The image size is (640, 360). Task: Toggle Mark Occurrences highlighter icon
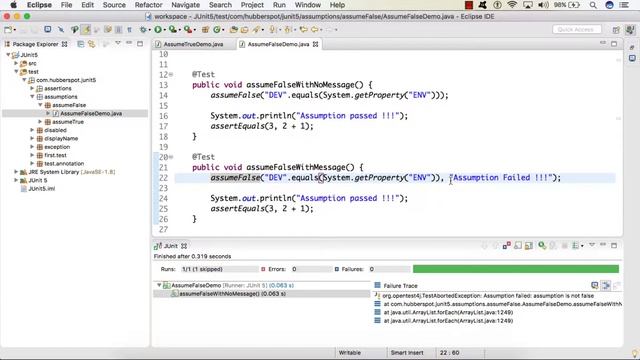[86, 29]
